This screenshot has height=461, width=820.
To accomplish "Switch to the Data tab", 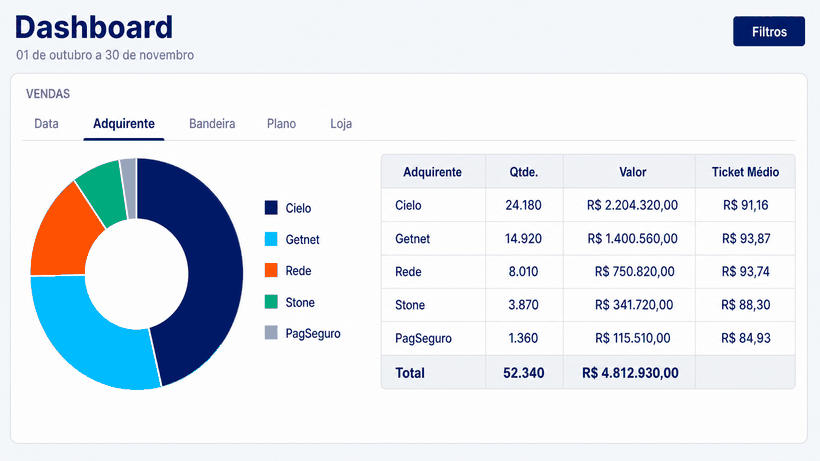I will (x=46, y=124).
